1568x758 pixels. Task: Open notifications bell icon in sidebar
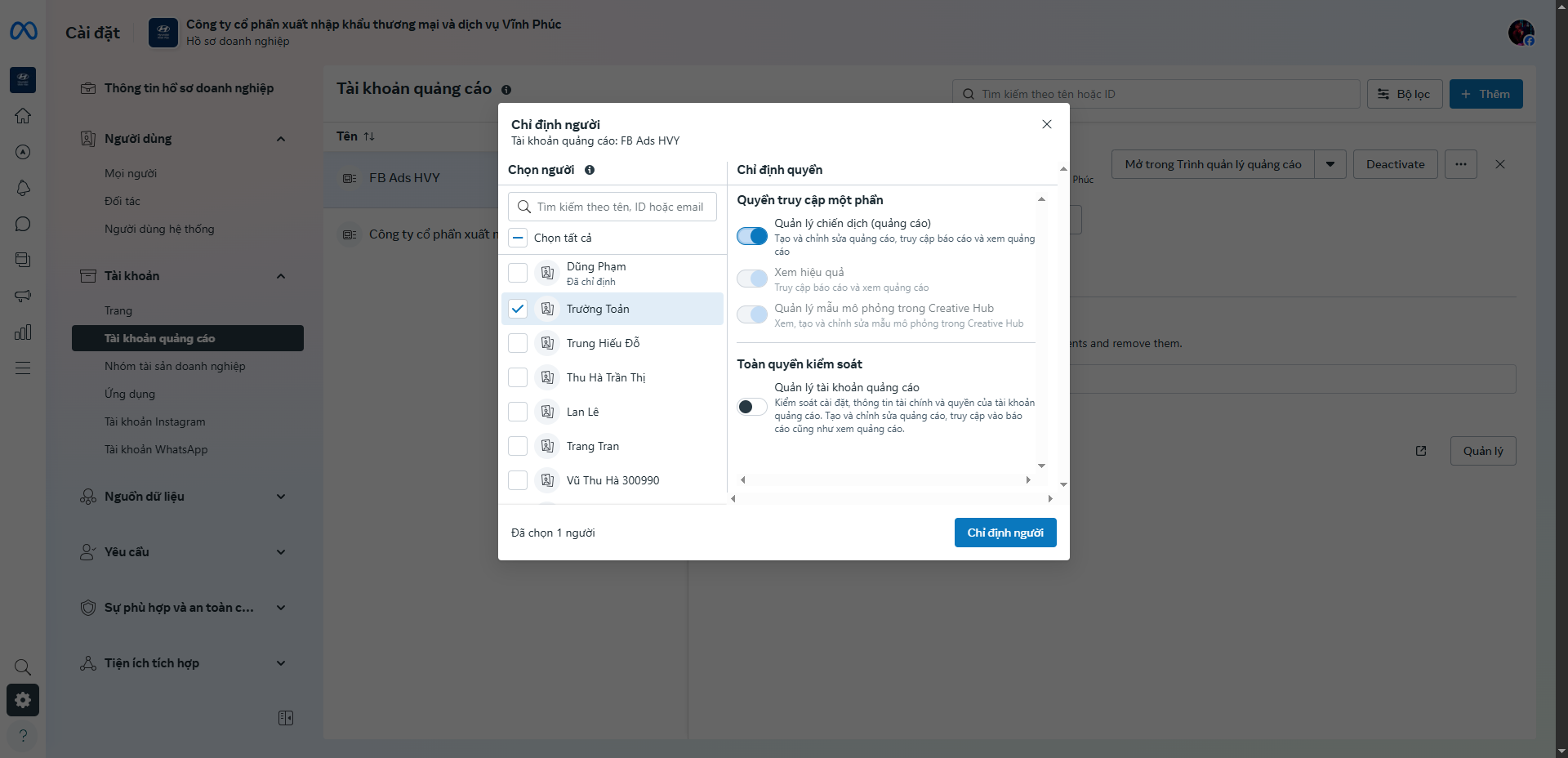tap(23, 188)
